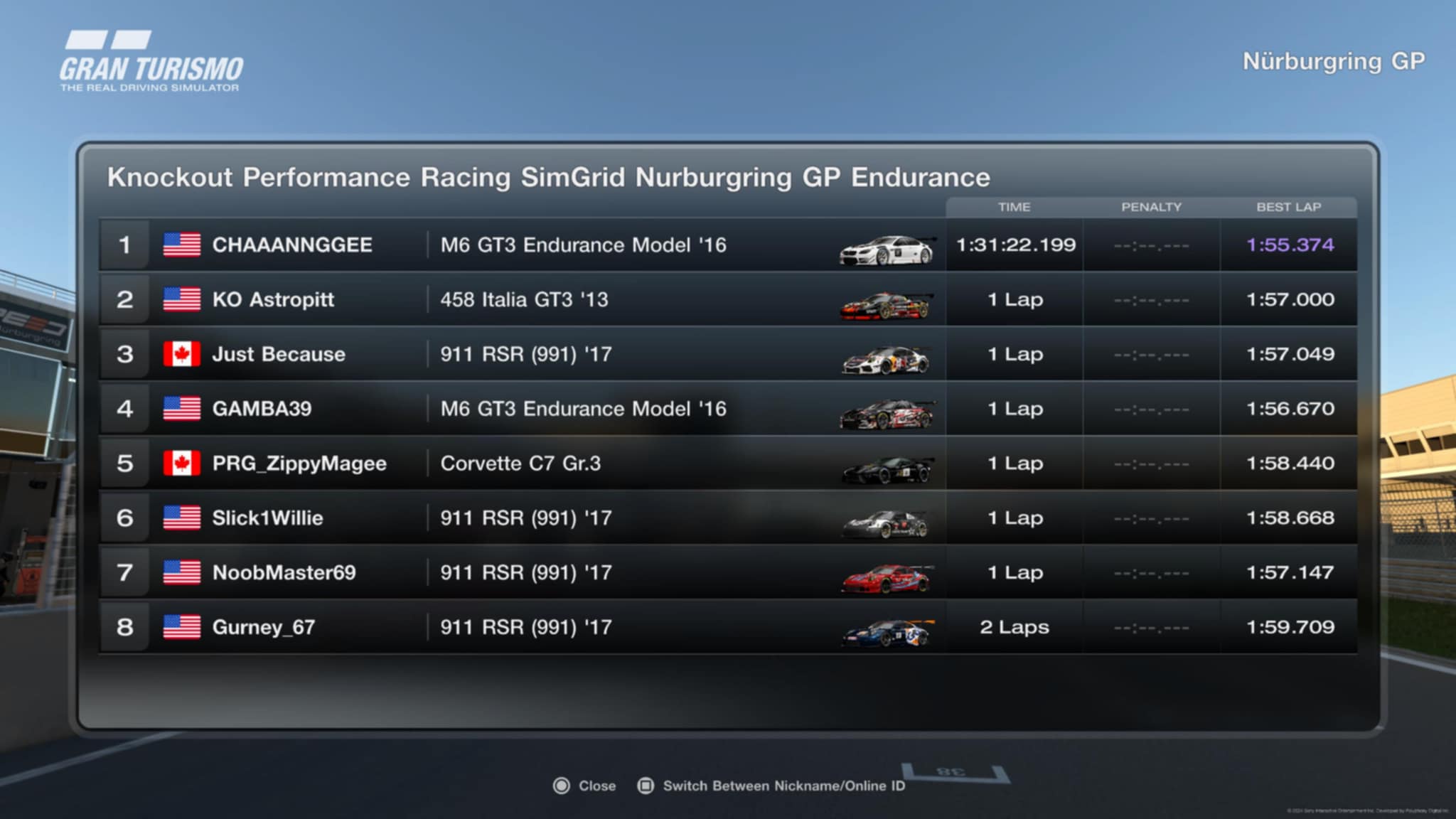Select driver name PRG_ZippyMagee
Screen dimensions: 1456x819
pyautogui.click(x=299, y=464)
